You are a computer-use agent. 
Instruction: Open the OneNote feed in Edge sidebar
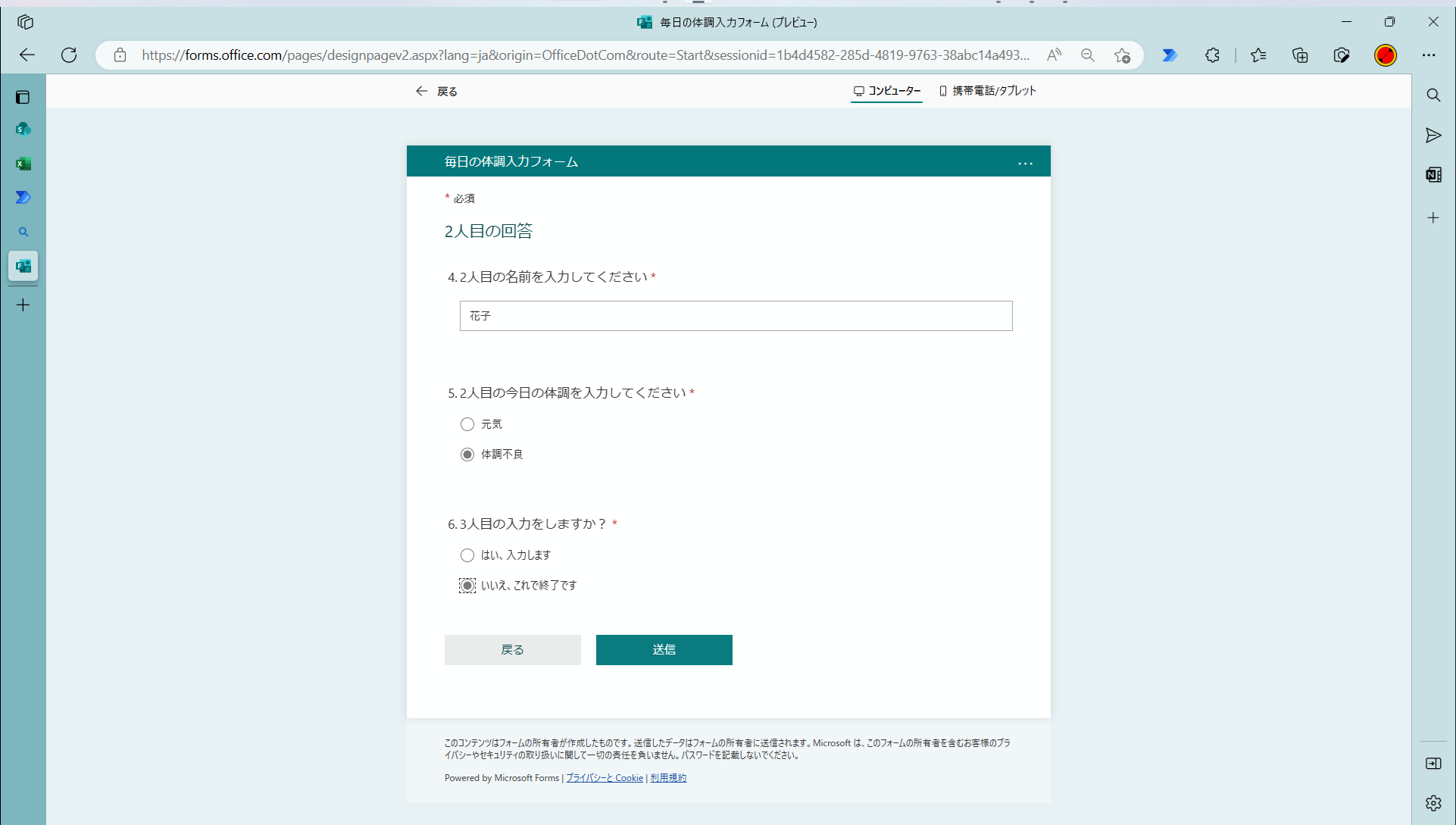point(1433,174)
